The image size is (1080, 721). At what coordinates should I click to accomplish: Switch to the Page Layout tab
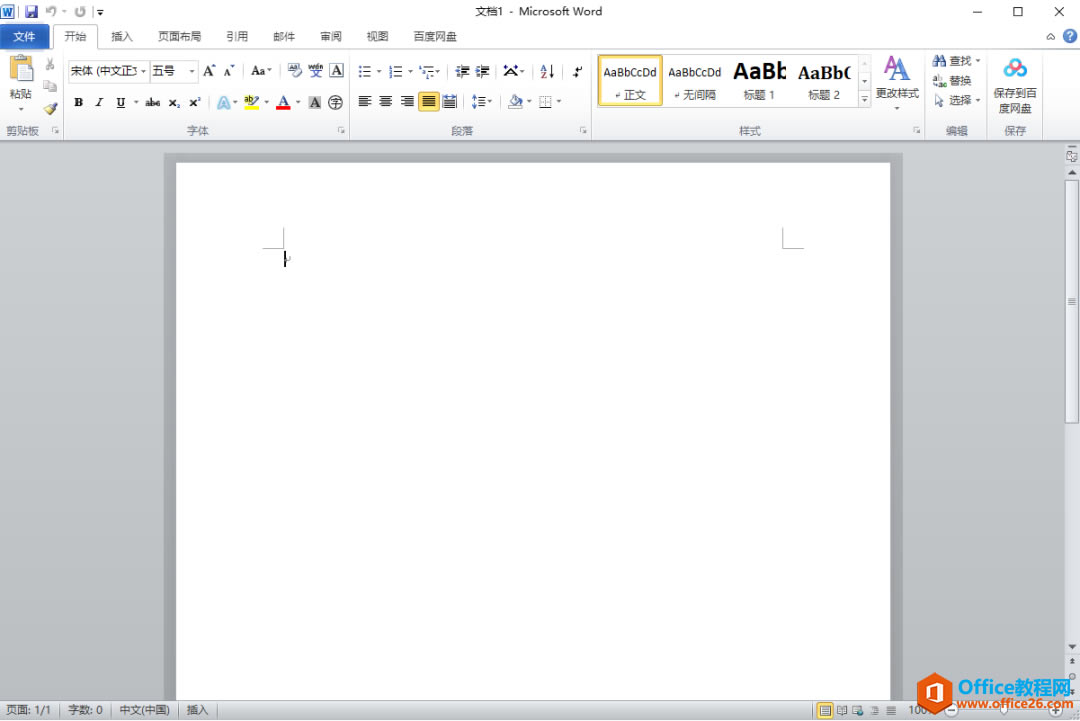pos(179,36)
